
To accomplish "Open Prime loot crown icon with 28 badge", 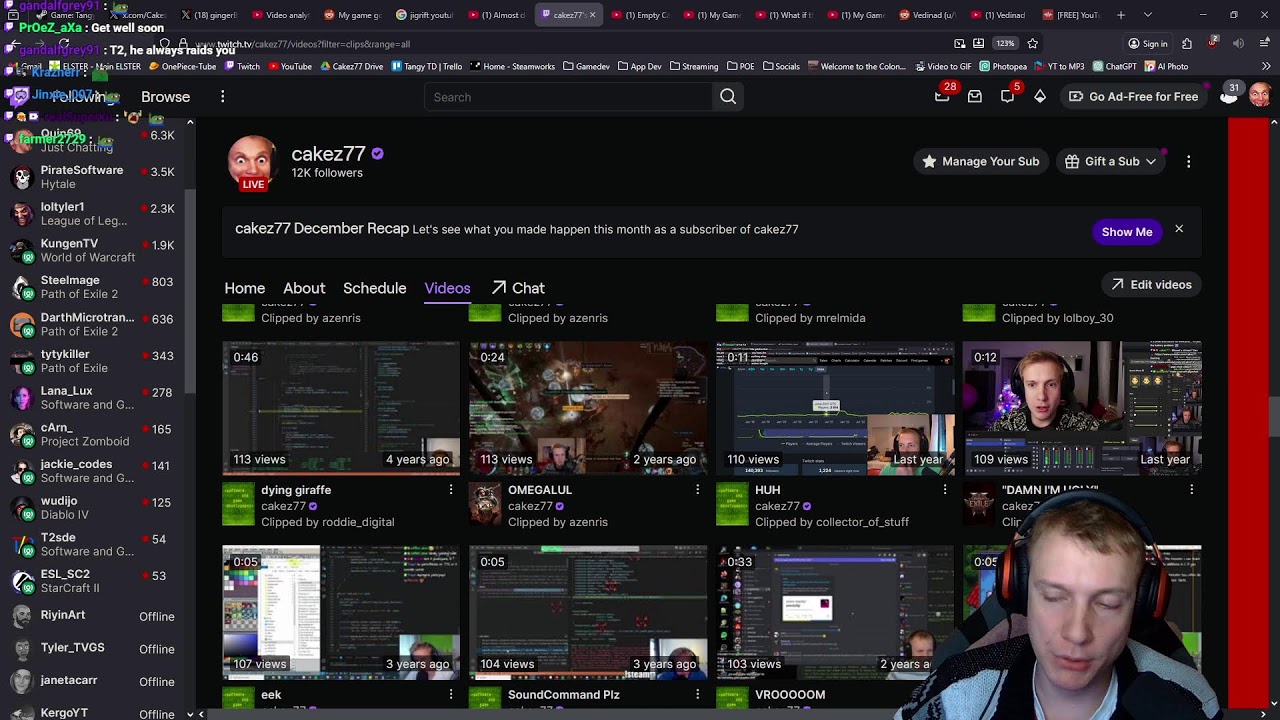I will tap(942, 96).
